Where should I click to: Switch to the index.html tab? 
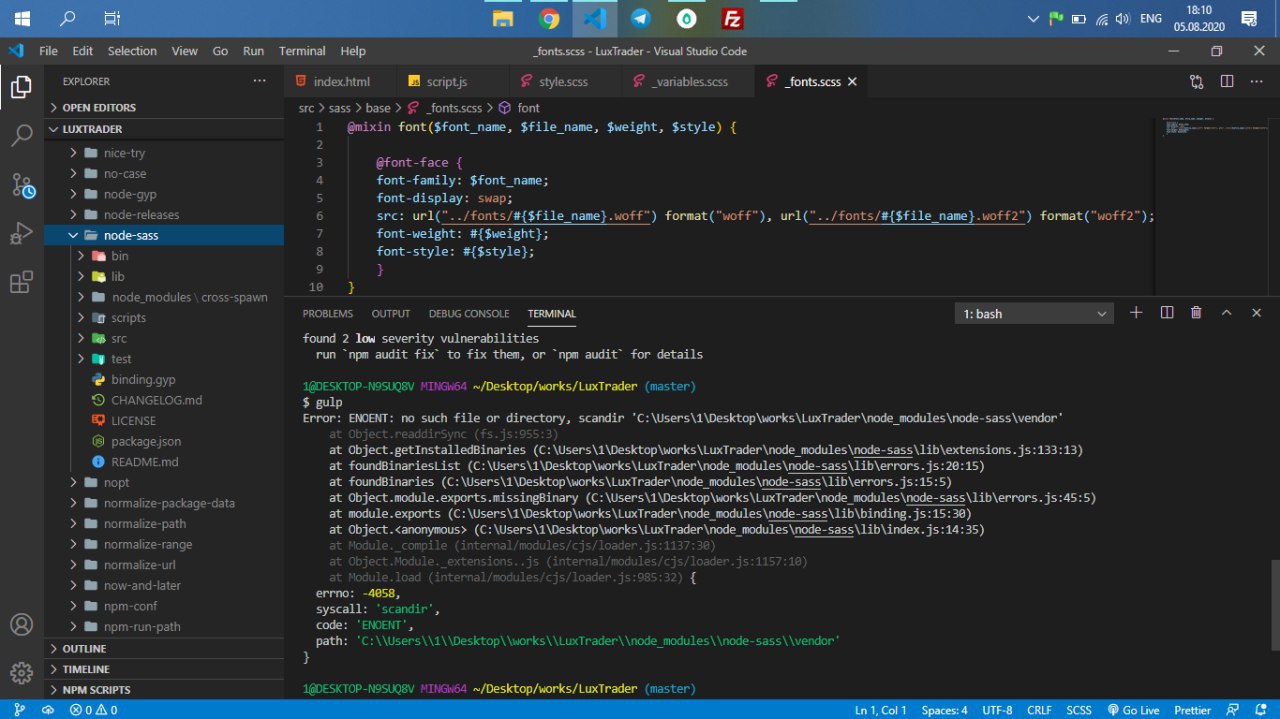click(x=340, y=82)
